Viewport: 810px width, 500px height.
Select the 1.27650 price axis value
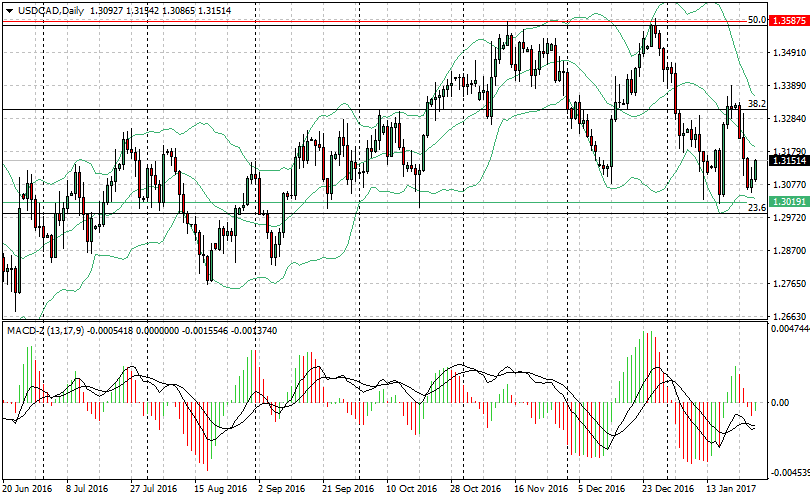789,284
